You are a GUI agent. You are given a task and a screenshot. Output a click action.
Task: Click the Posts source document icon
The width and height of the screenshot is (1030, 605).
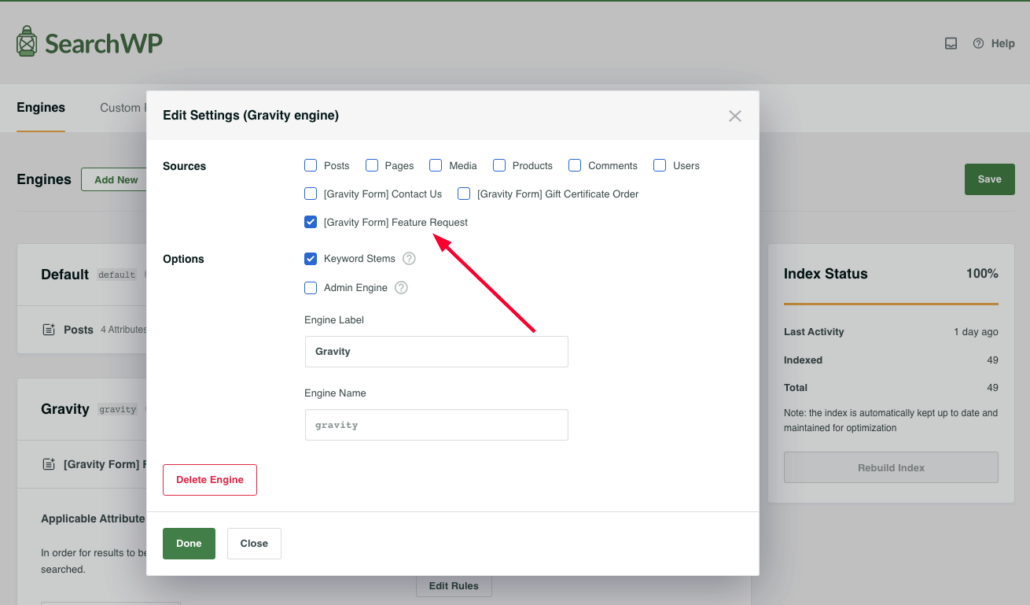click(x=49, y=330)
